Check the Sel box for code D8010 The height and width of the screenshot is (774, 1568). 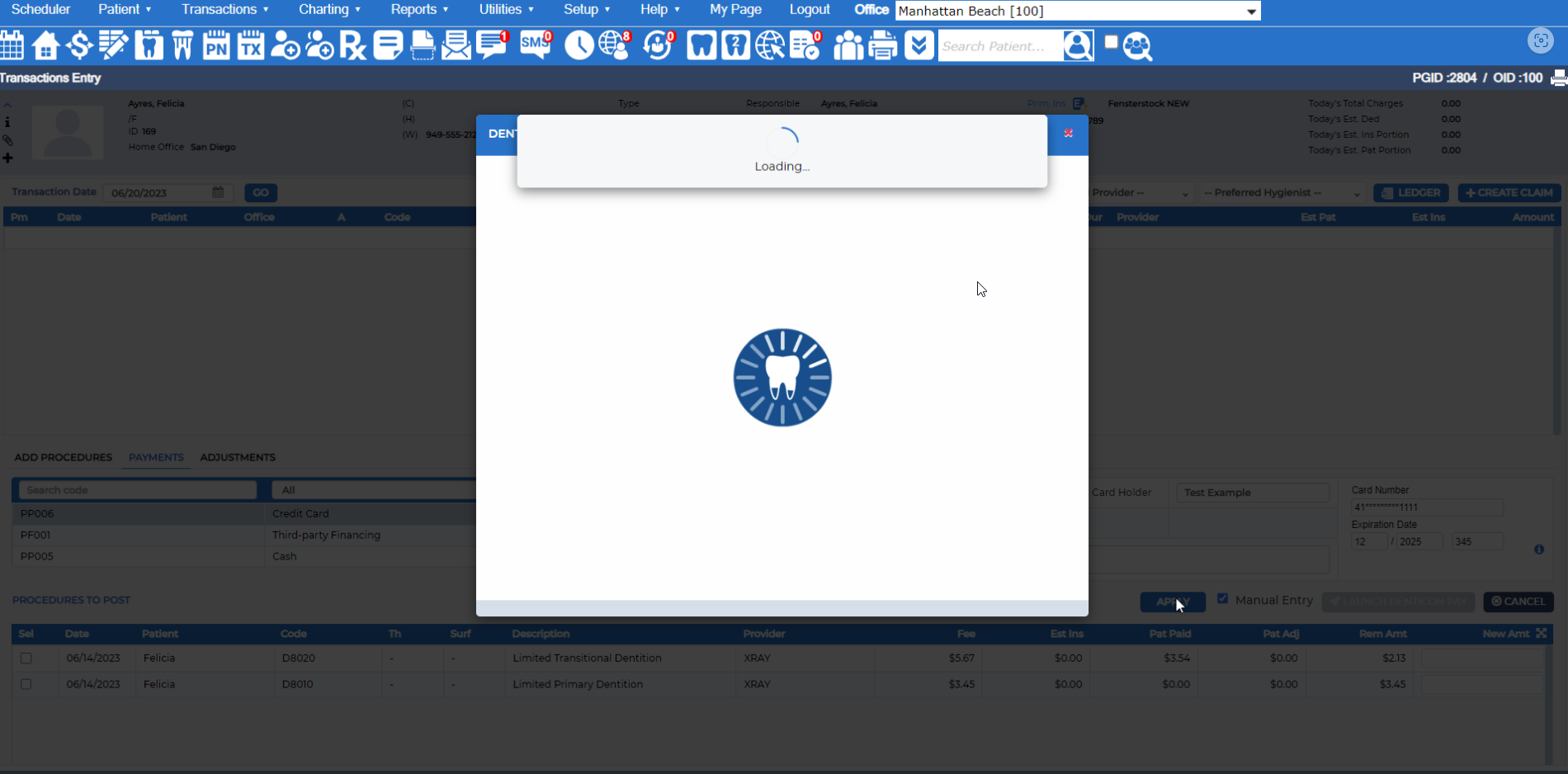point(26,684)
